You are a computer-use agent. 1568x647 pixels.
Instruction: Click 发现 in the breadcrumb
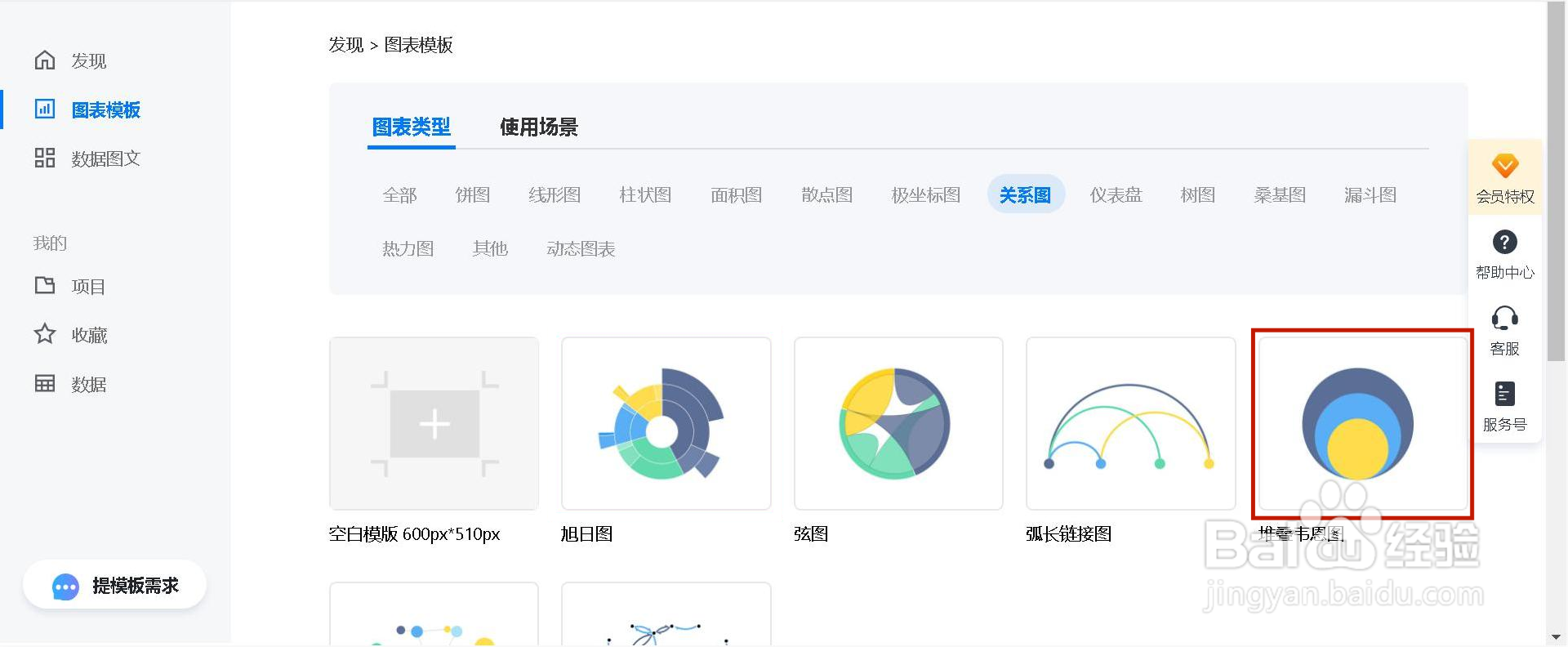point(346,45)
